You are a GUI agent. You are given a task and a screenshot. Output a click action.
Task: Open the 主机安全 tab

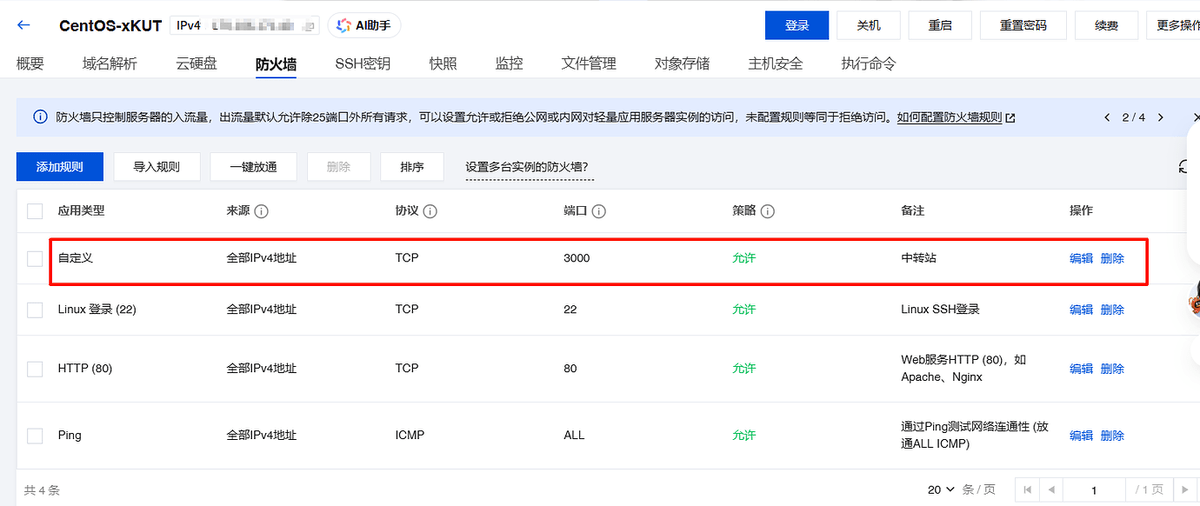[x=775, y=63]
